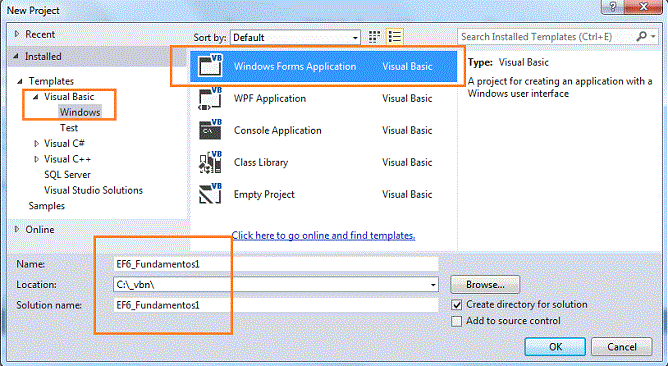The height and width of the screenshot is (366, 668).
Task: Click the Console Application template icon
Action: pyautogui.click(x=210, y=130)
